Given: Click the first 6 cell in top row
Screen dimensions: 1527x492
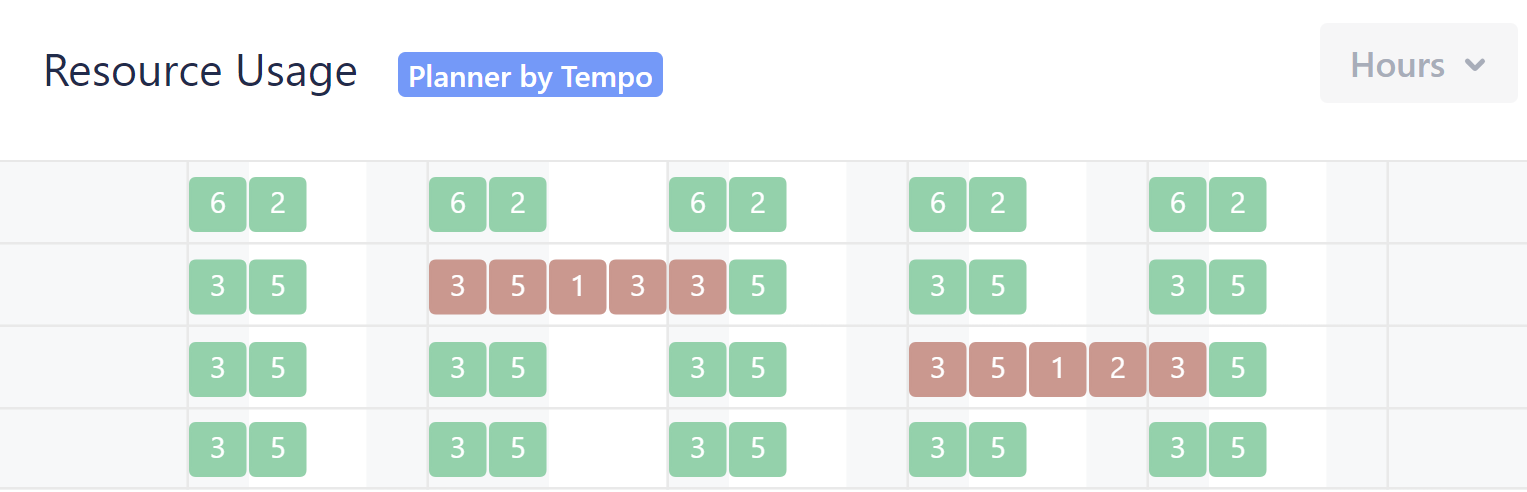Looking at the screenshot, I should point(218,204).
